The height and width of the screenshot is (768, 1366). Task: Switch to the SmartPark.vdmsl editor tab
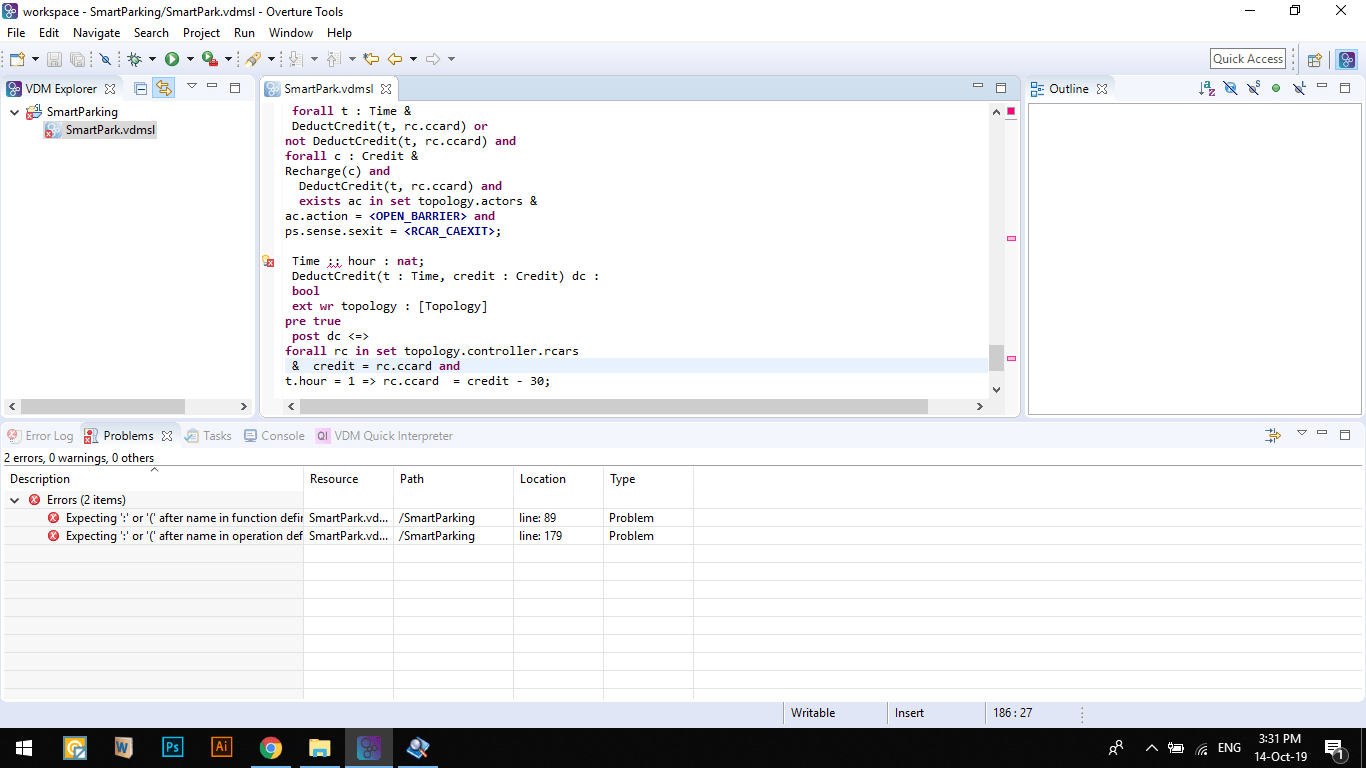pos(328,89)
